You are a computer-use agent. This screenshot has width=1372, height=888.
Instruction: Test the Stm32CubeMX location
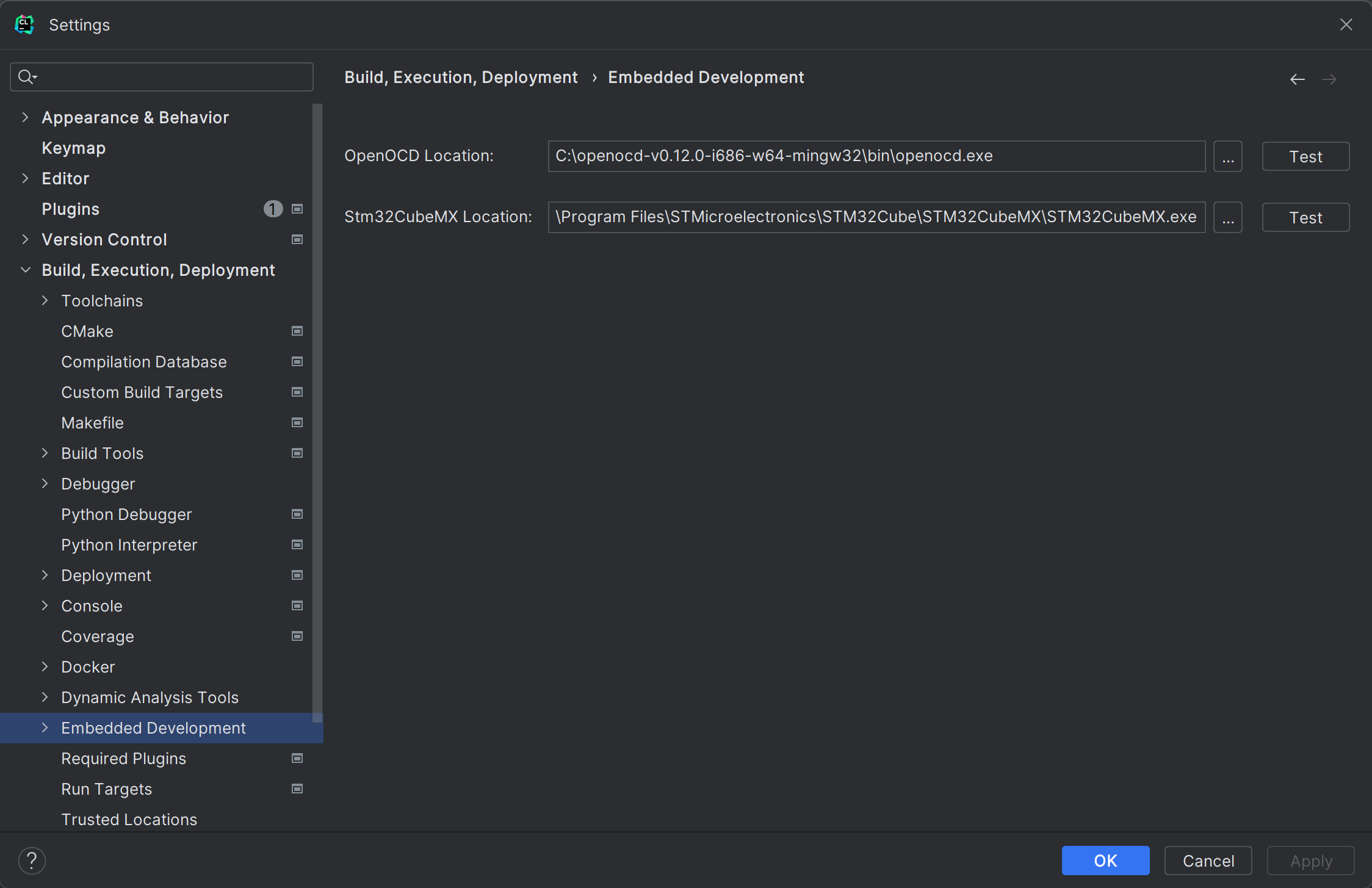(x=1305, y=217)
